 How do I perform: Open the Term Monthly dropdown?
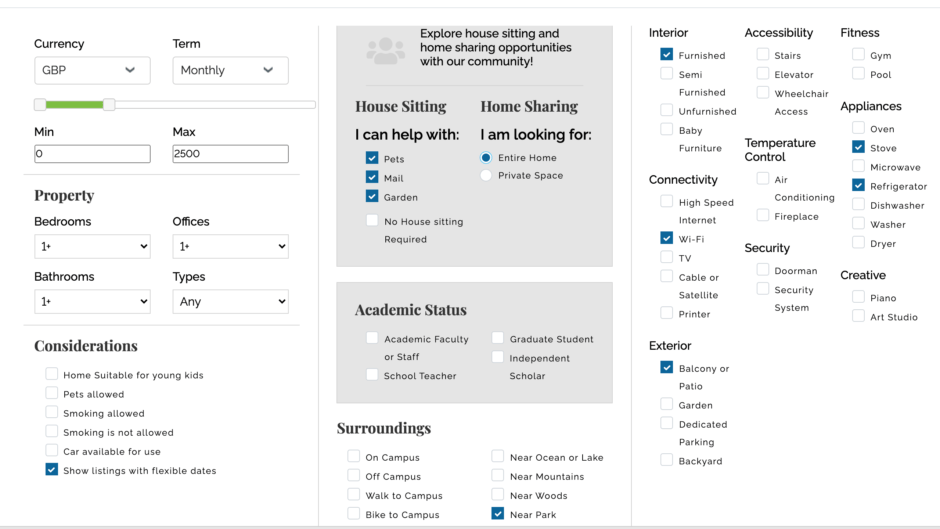point(230,70)
